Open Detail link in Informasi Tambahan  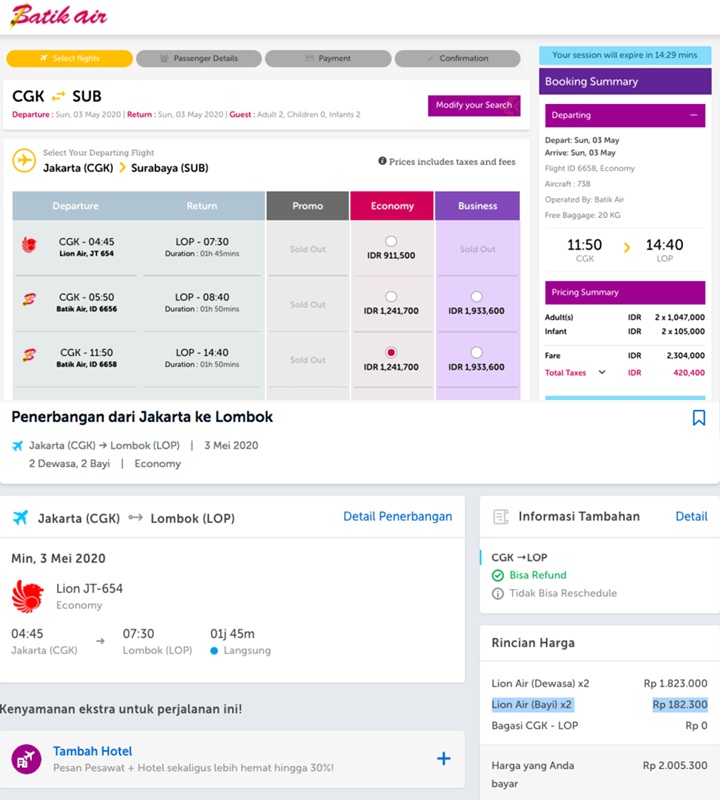pos(691,516)
